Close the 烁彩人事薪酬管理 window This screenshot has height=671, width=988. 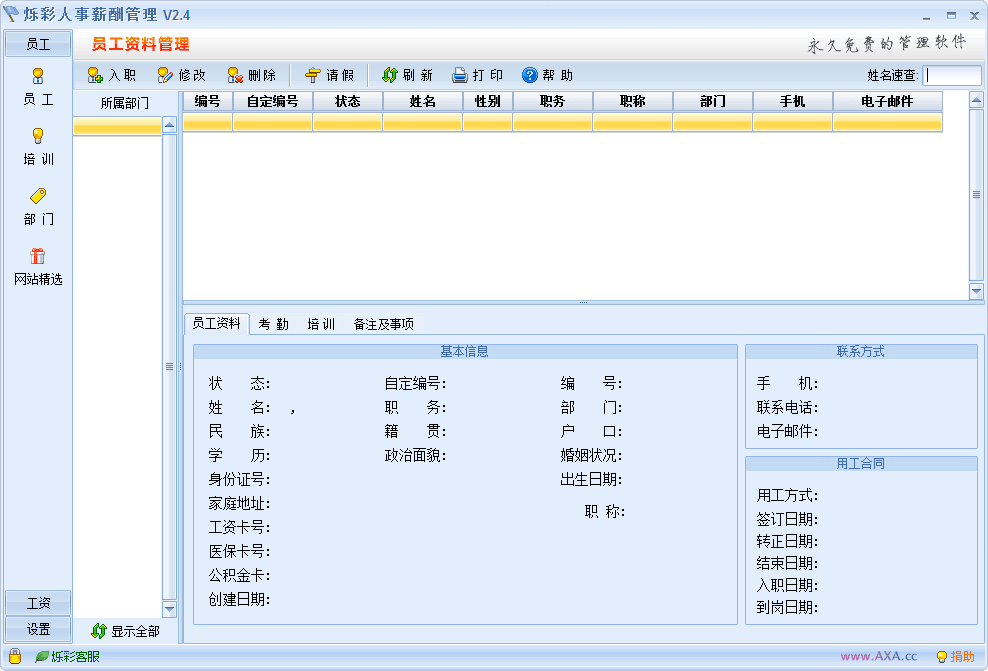click(974, 15)
